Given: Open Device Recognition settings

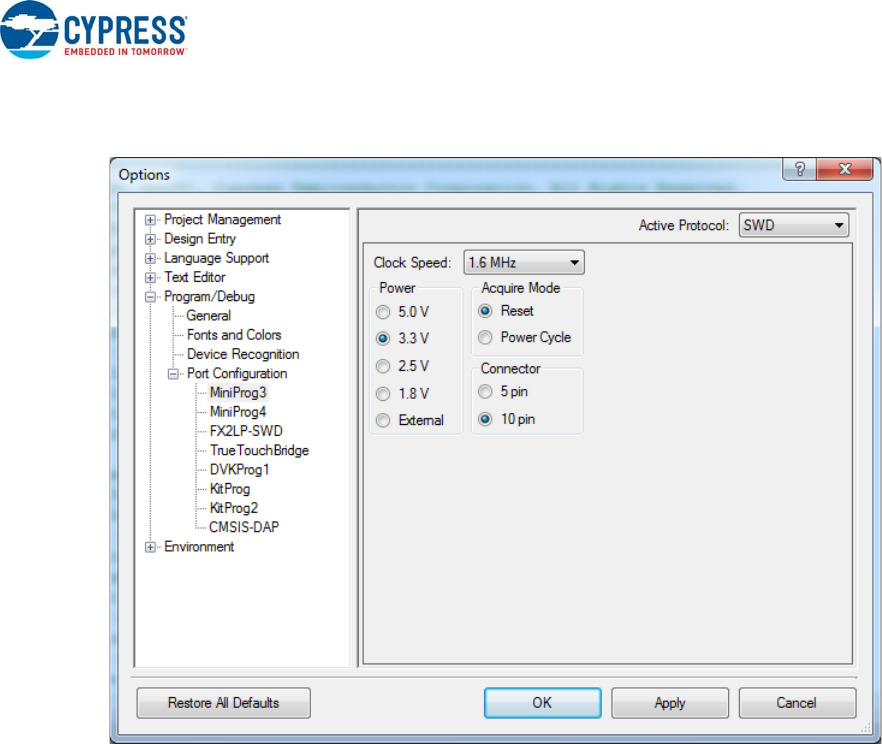Looking at the screenshot, I should pyautogui.click(x=243, y=354).
